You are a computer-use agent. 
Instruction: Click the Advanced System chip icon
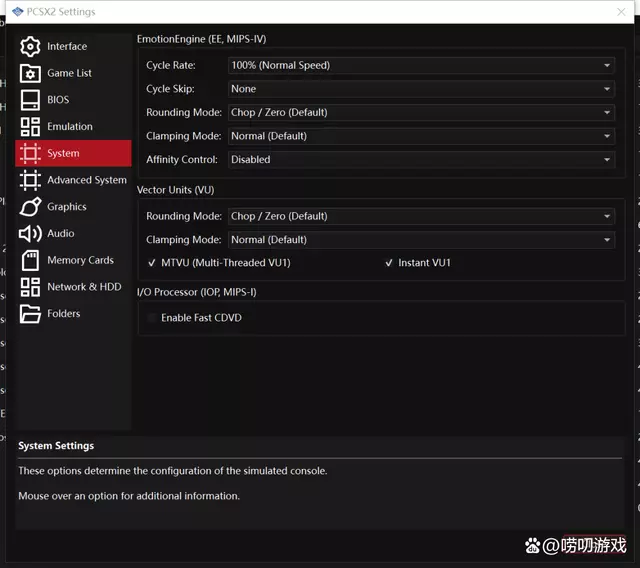tap(30, 180)
